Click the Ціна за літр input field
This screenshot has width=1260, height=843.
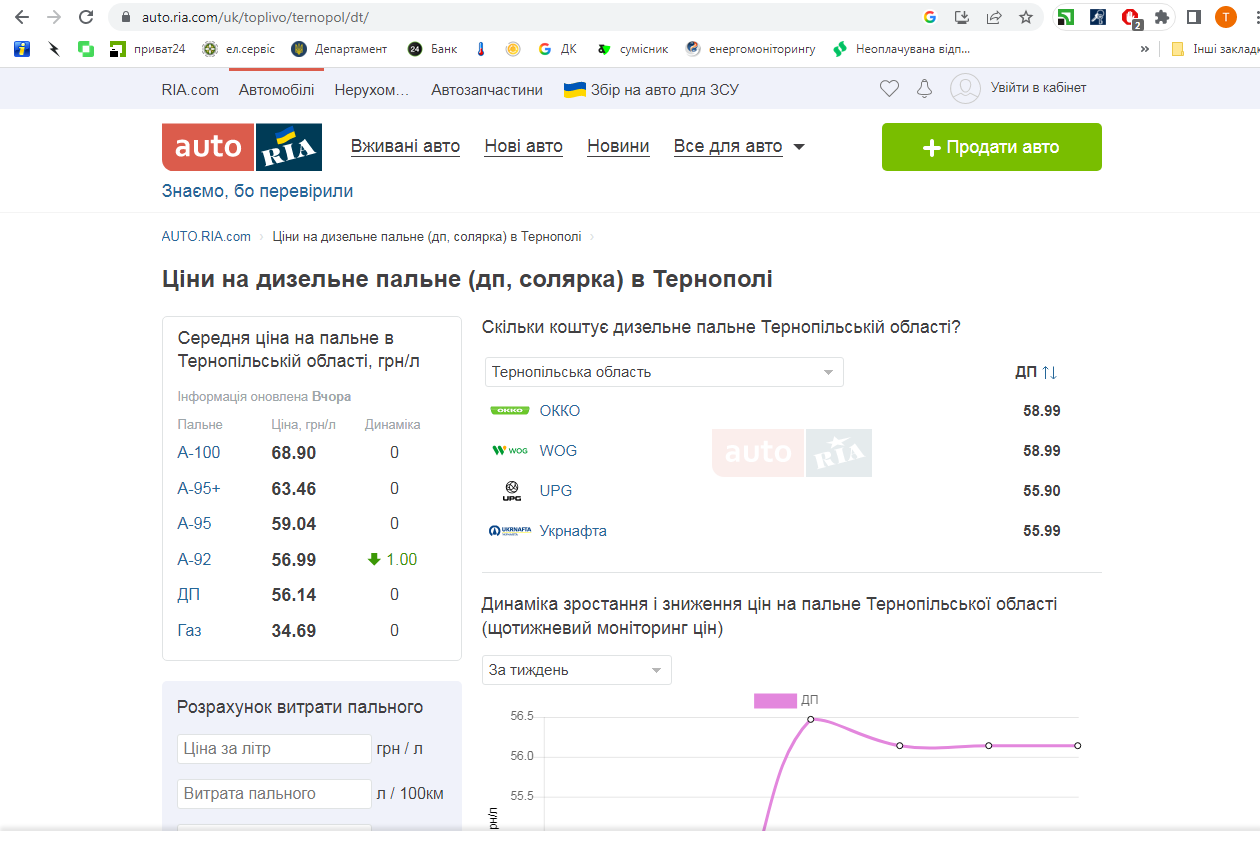tap(274, 749)
